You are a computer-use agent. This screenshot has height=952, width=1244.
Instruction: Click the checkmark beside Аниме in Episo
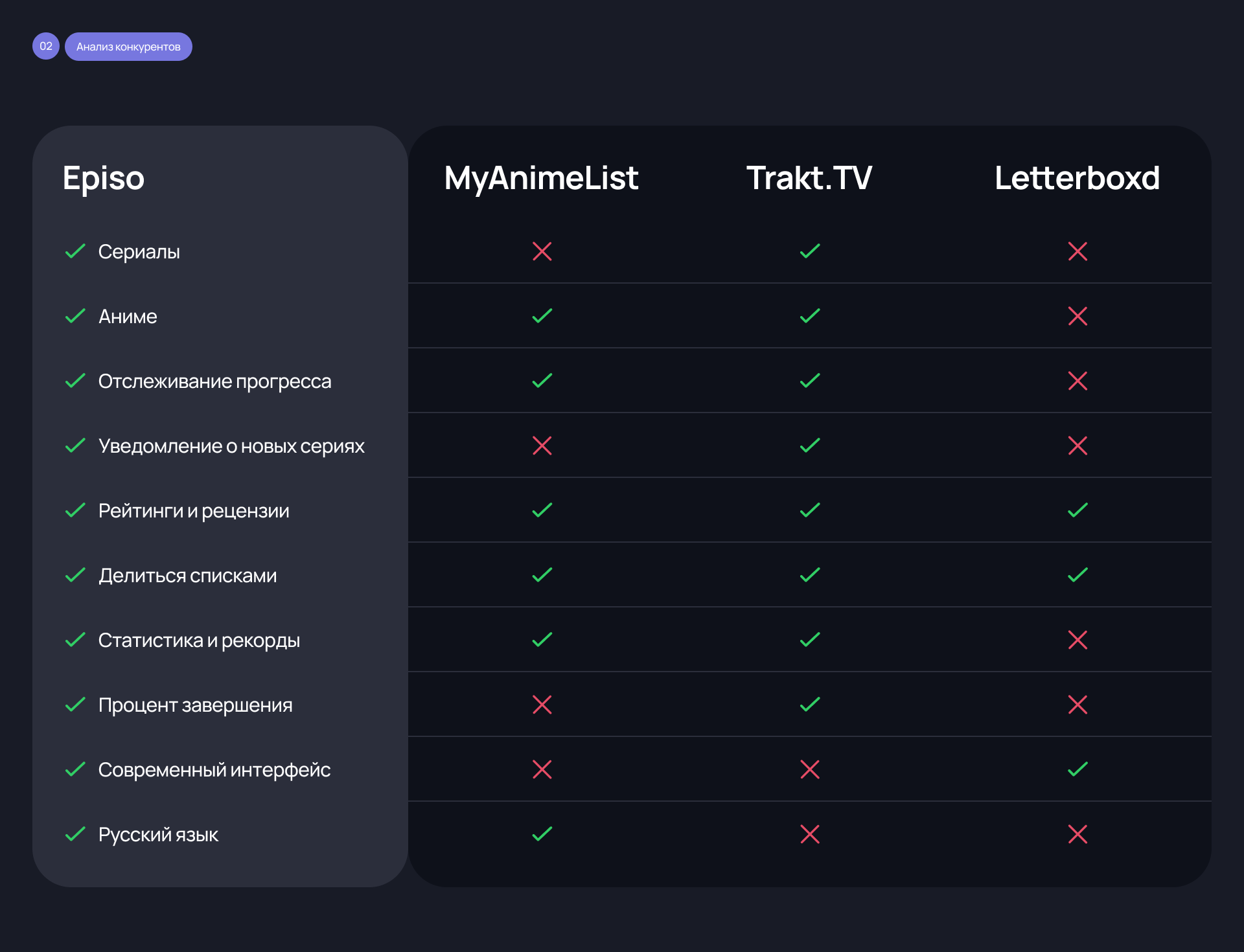(x=76, y=316)
